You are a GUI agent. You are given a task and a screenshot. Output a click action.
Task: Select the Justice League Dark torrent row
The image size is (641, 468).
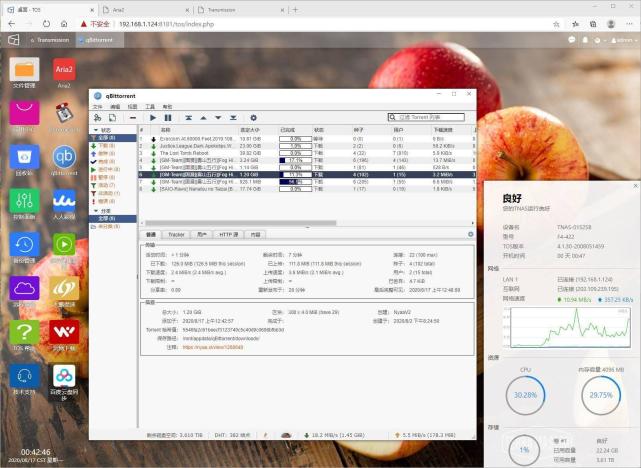point(307,146)
